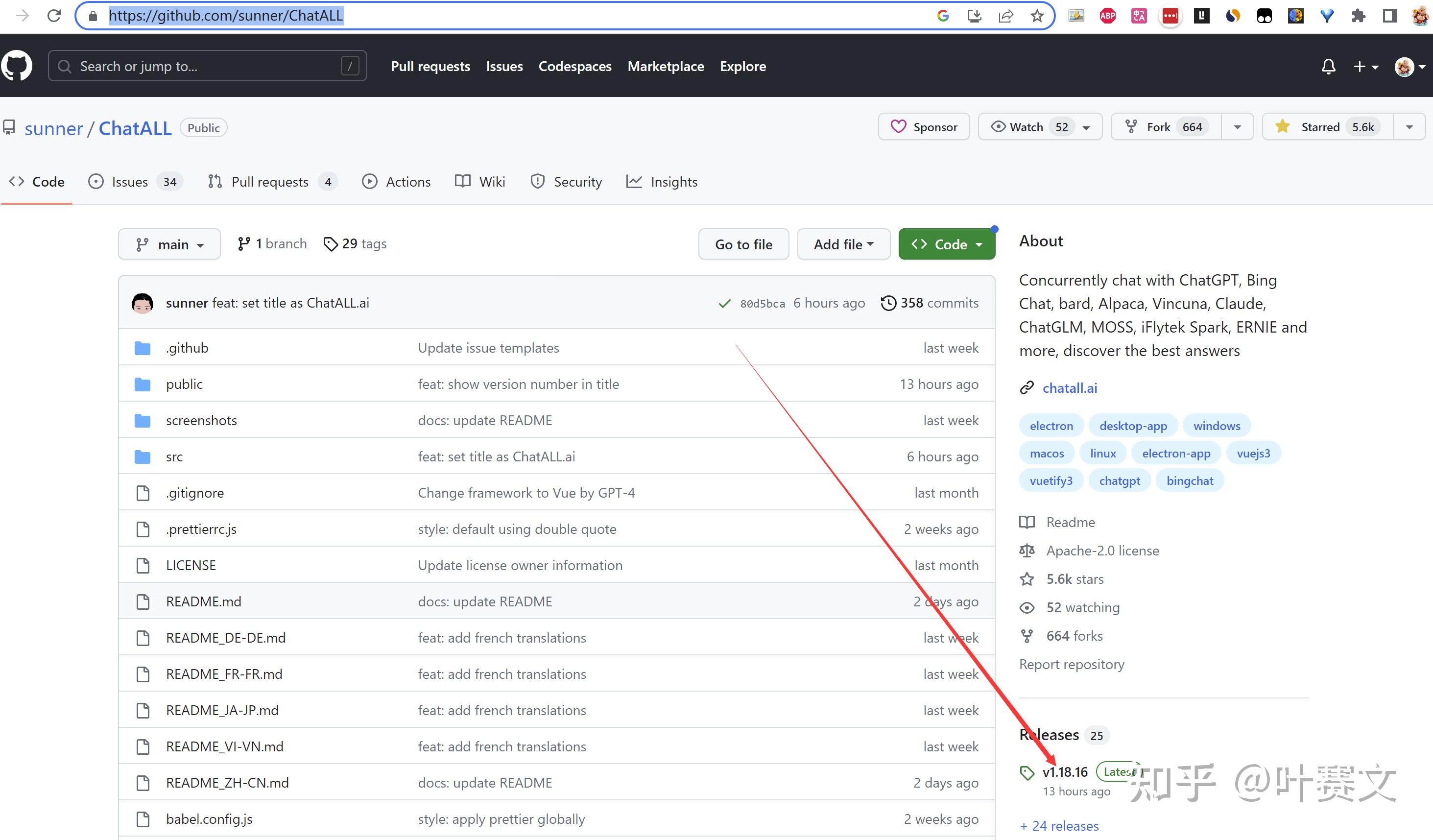The width and height of the screenshot is (1433, 840).
Task: Expand the Add file dropdown
Action: pos(843,244)
